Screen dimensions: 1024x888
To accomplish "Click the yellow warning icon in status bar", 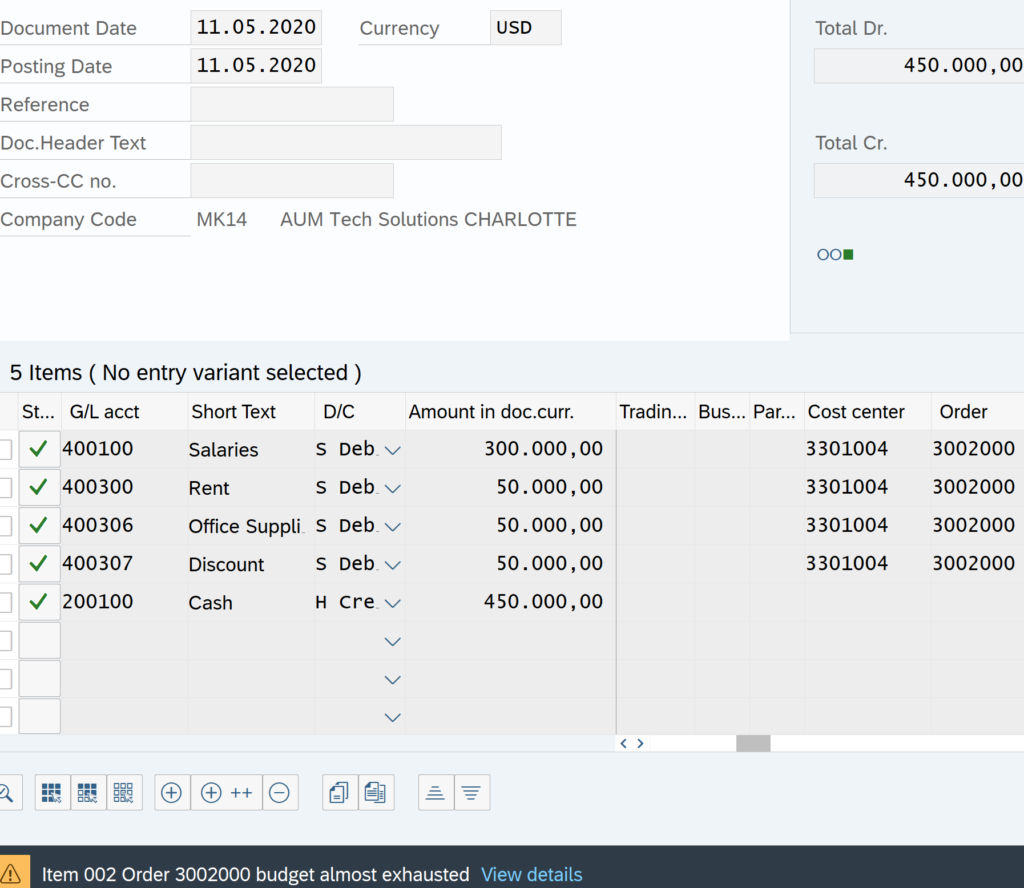I will (x=12, y=874).
